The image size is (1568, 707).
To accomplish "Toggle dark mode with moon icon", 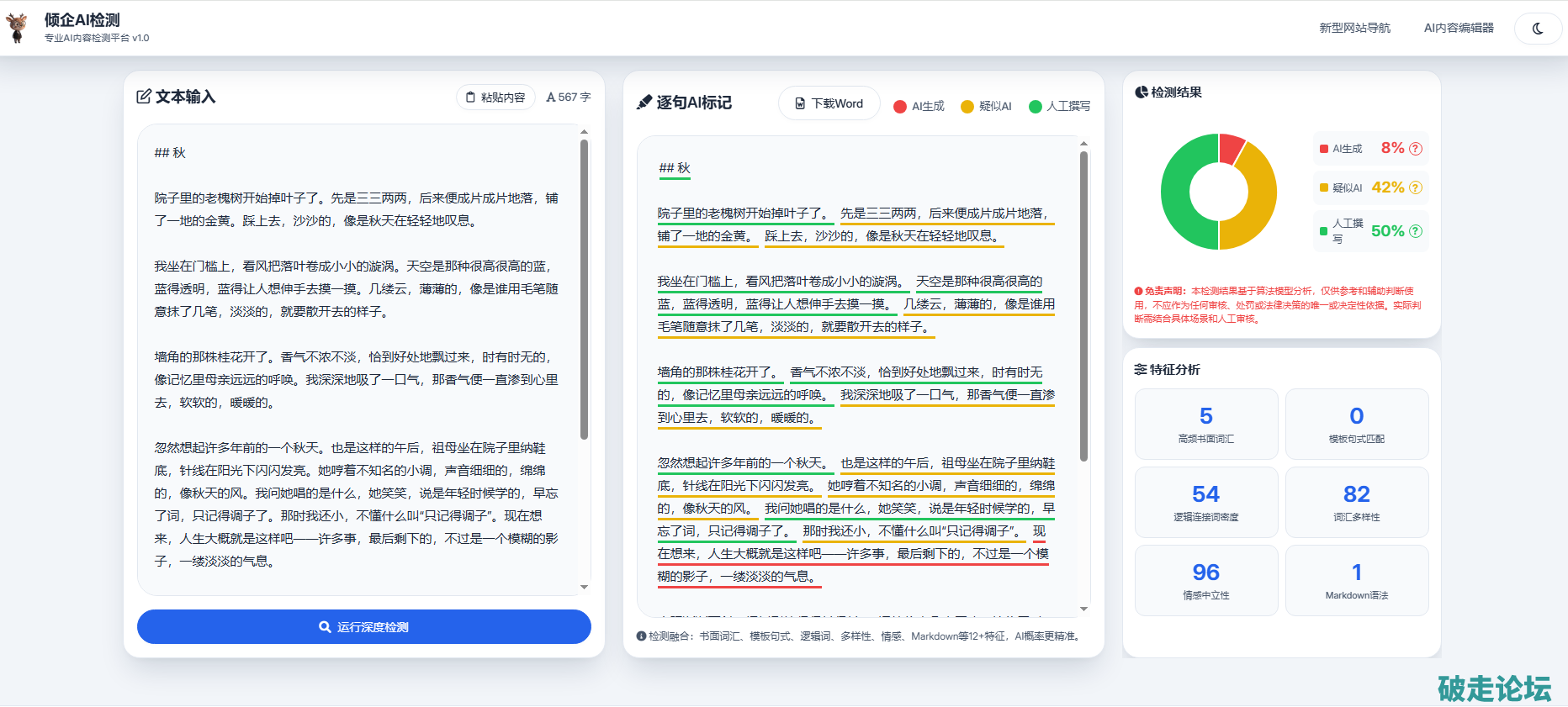I will click(x=1538, y=29).
